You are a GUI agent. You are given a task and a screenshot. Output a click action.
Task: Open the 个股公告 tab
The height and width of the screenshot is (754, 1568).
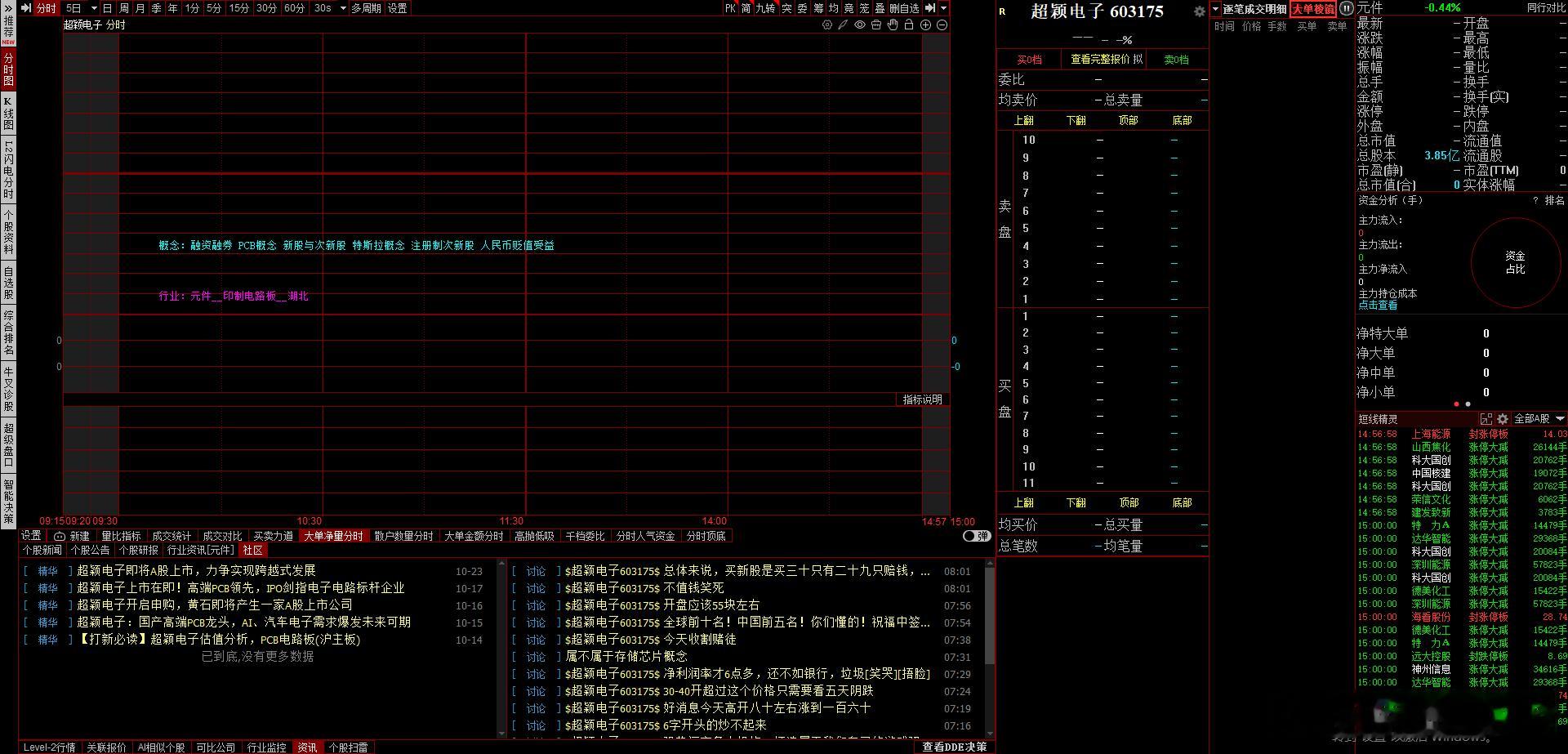(90, 551)
